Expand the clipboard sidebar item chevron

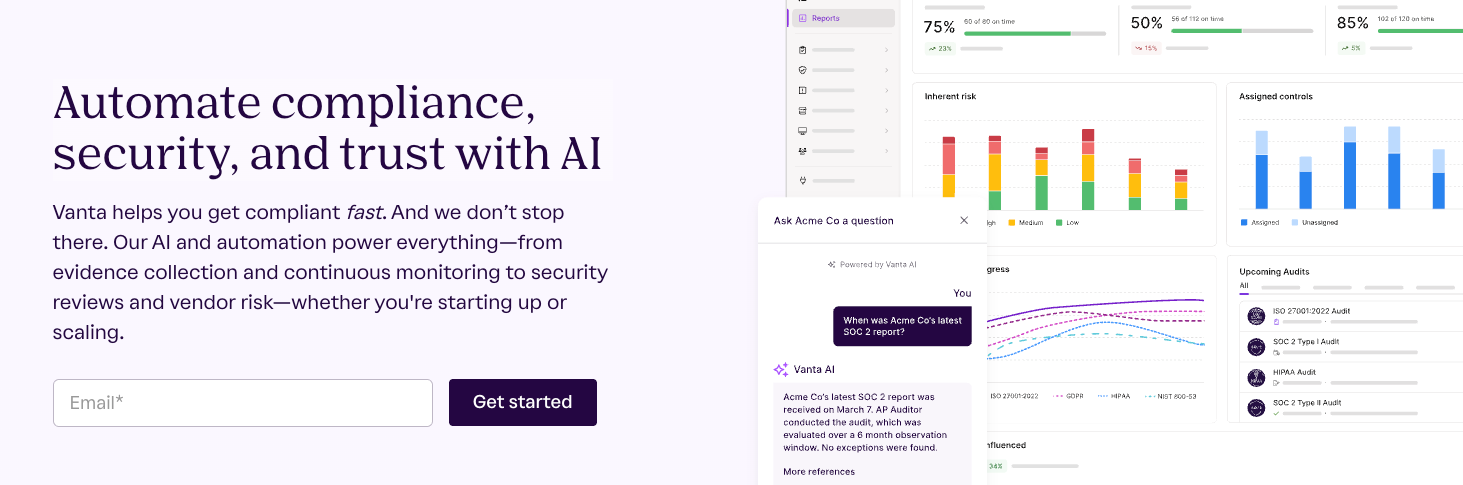click(x=886, y=50)
